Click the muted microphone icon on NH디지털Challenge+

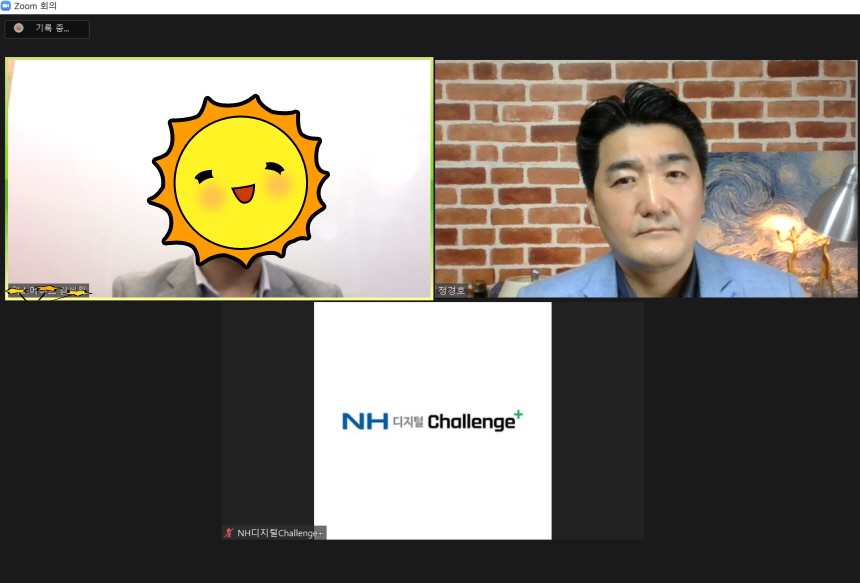pos(229,533)
